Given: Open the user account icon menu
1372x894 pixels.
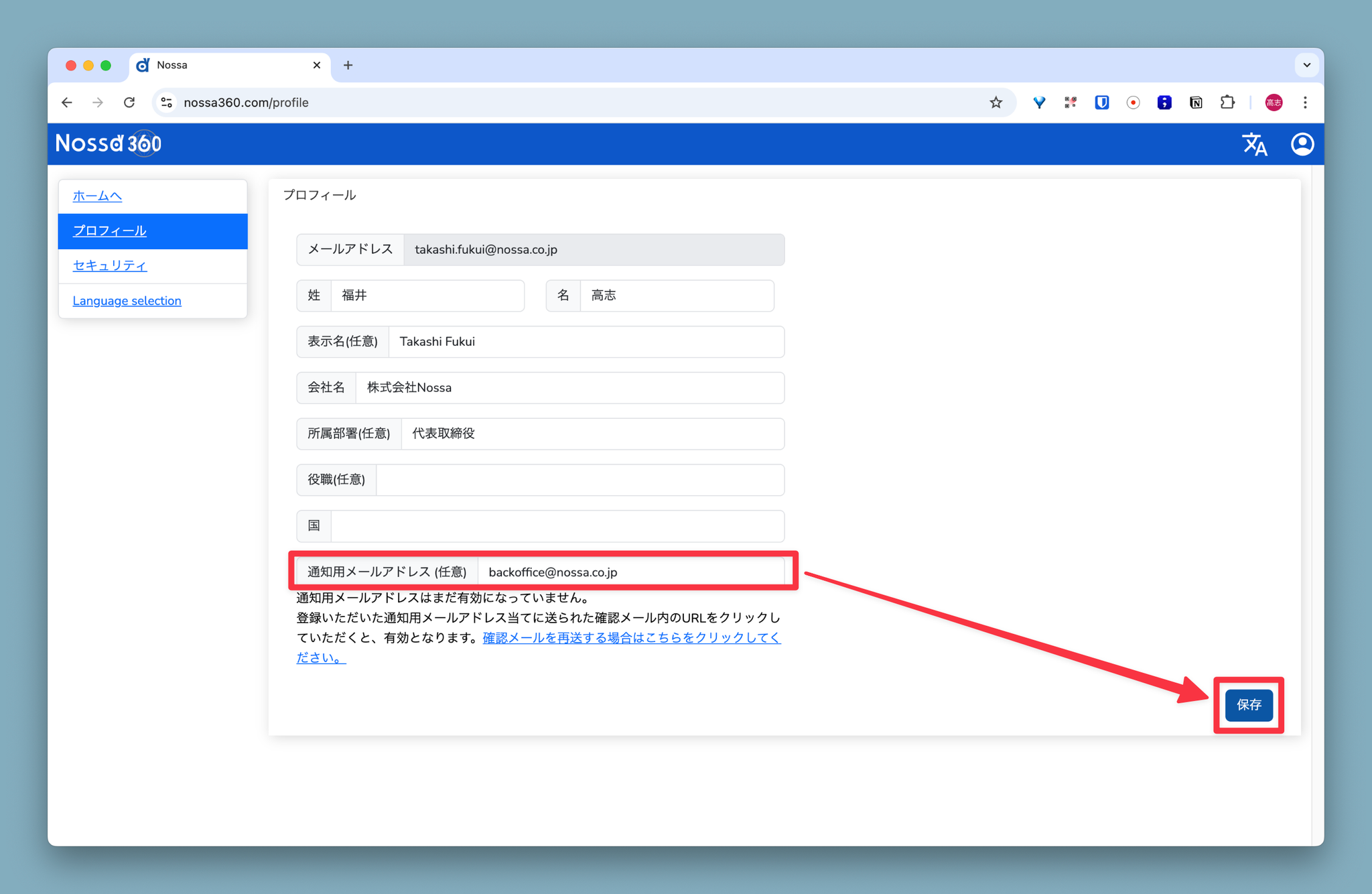Looking at the screenshot, I should click(x=1302, y=144).
